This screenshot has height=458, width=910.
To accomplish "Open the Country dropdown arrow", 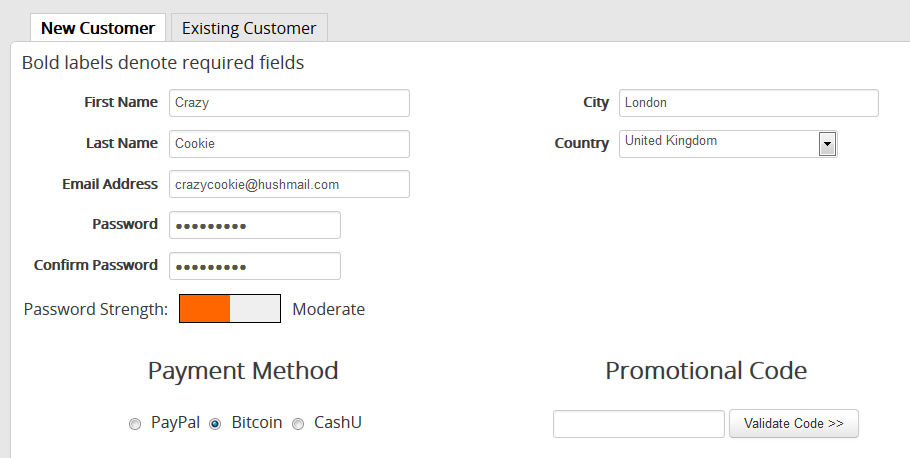I will [x=827, y=144].
